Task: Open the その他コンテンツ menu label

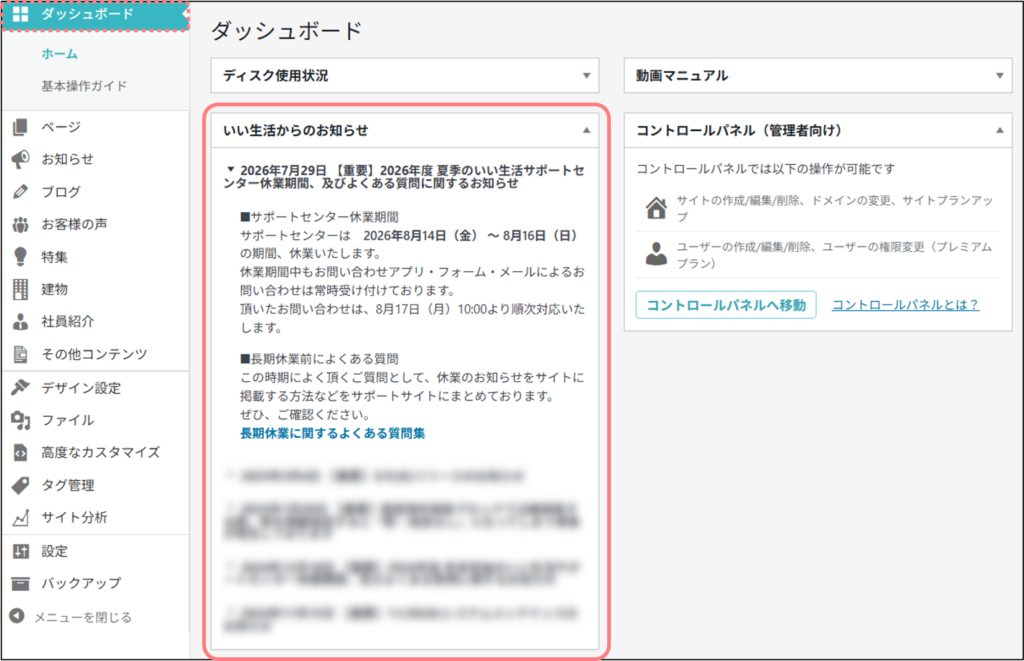Action: [x=94, y=354]
